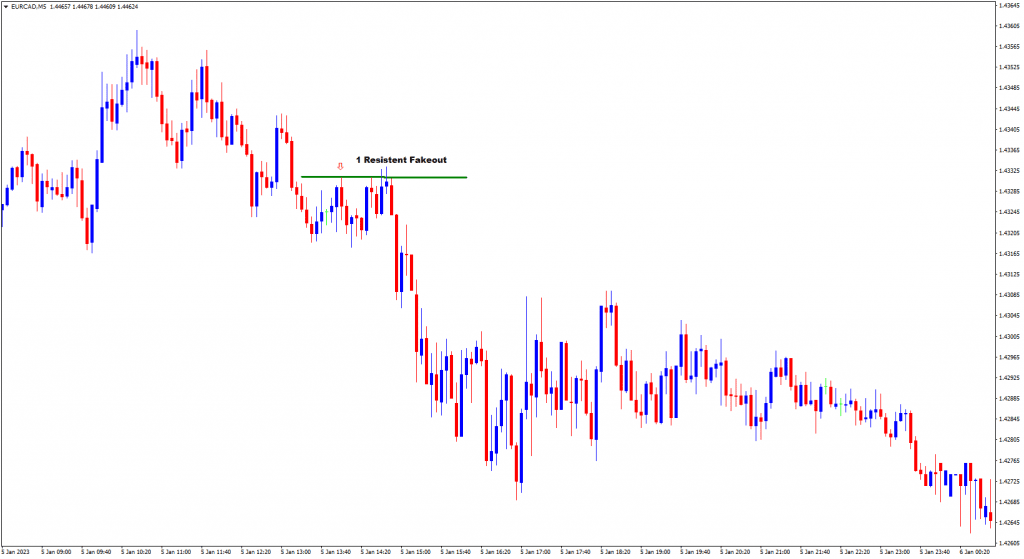This screenshot has width=1024, height=559.
Task: Click the 1.42845 price axis label
Action: coord(1008,419)
